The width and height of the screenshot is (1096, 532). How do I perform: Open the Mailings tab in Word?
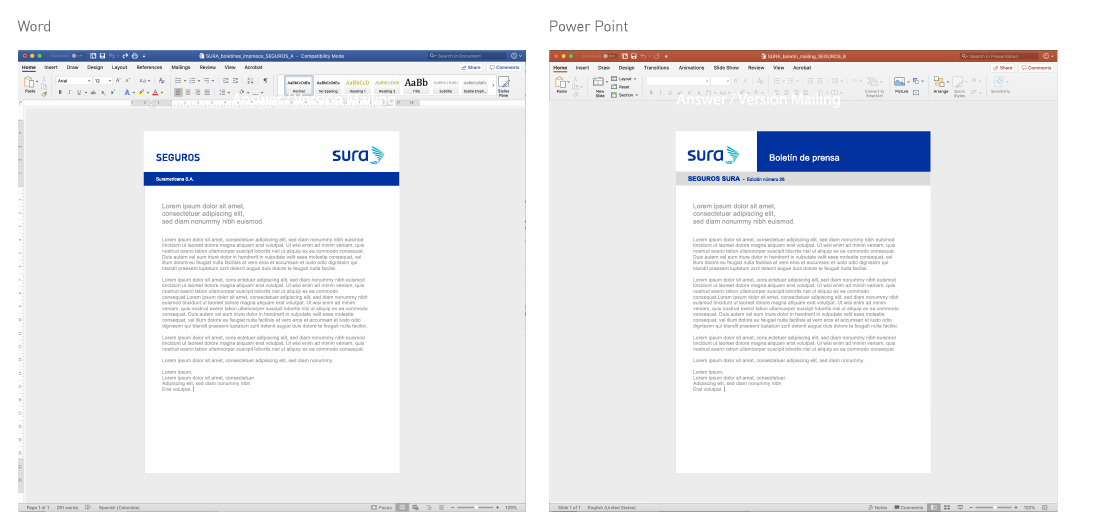point(181,67)
